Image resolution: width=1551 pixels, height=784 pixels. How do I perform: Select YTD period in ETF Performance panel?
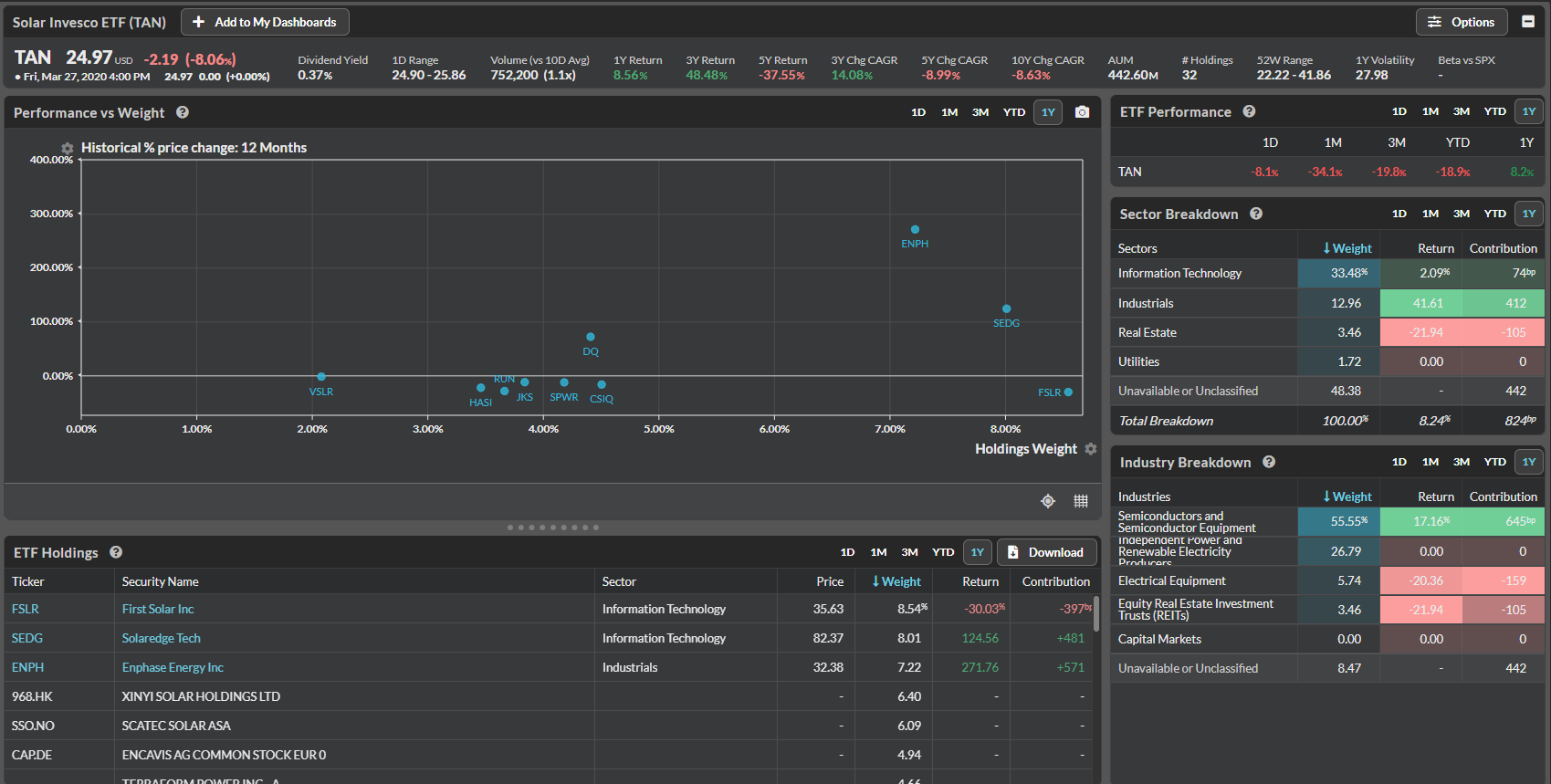[x=1494, y=111]
